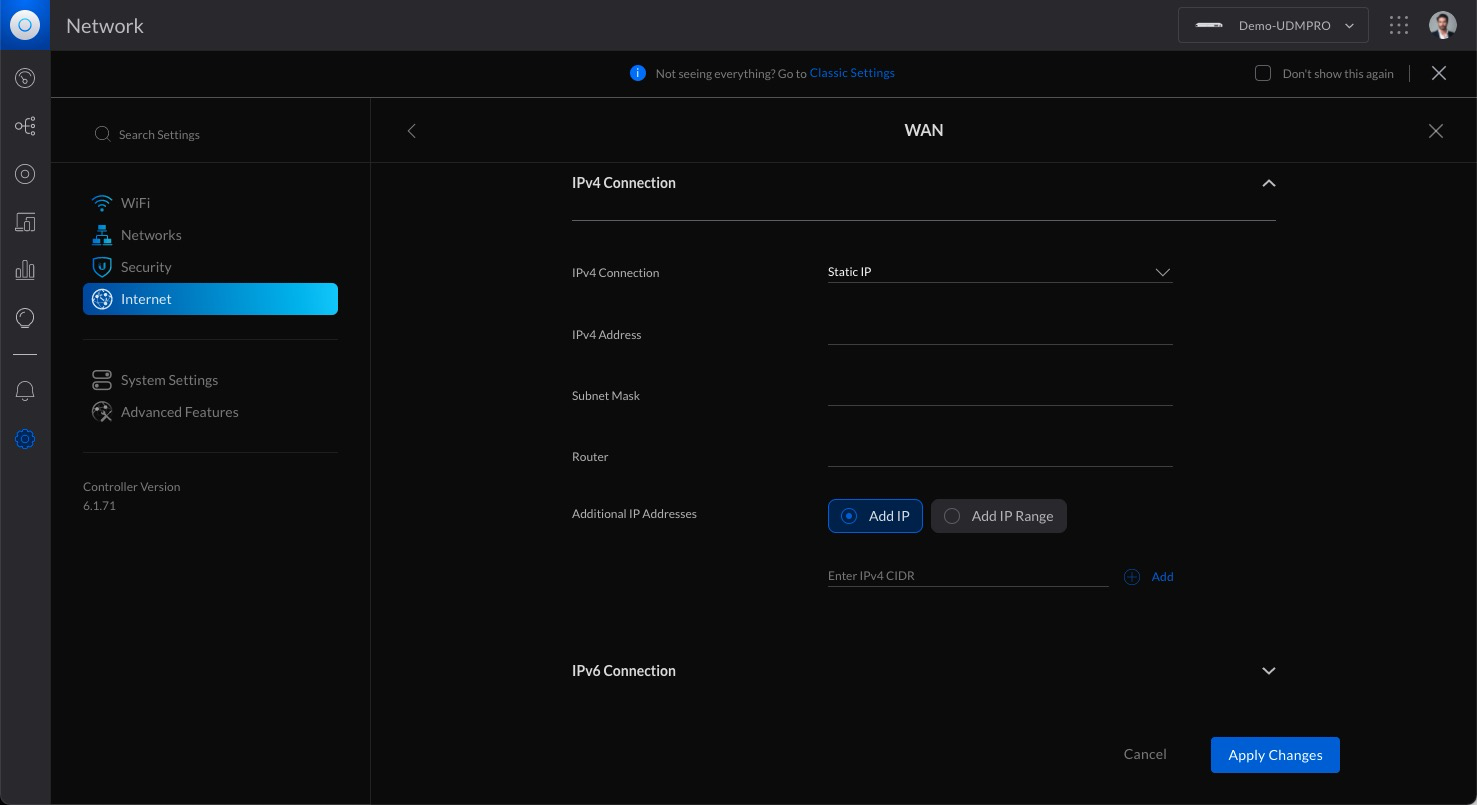1477x805 pixels.
Task: Go back with the WAN back arrow
Action: 411,131
